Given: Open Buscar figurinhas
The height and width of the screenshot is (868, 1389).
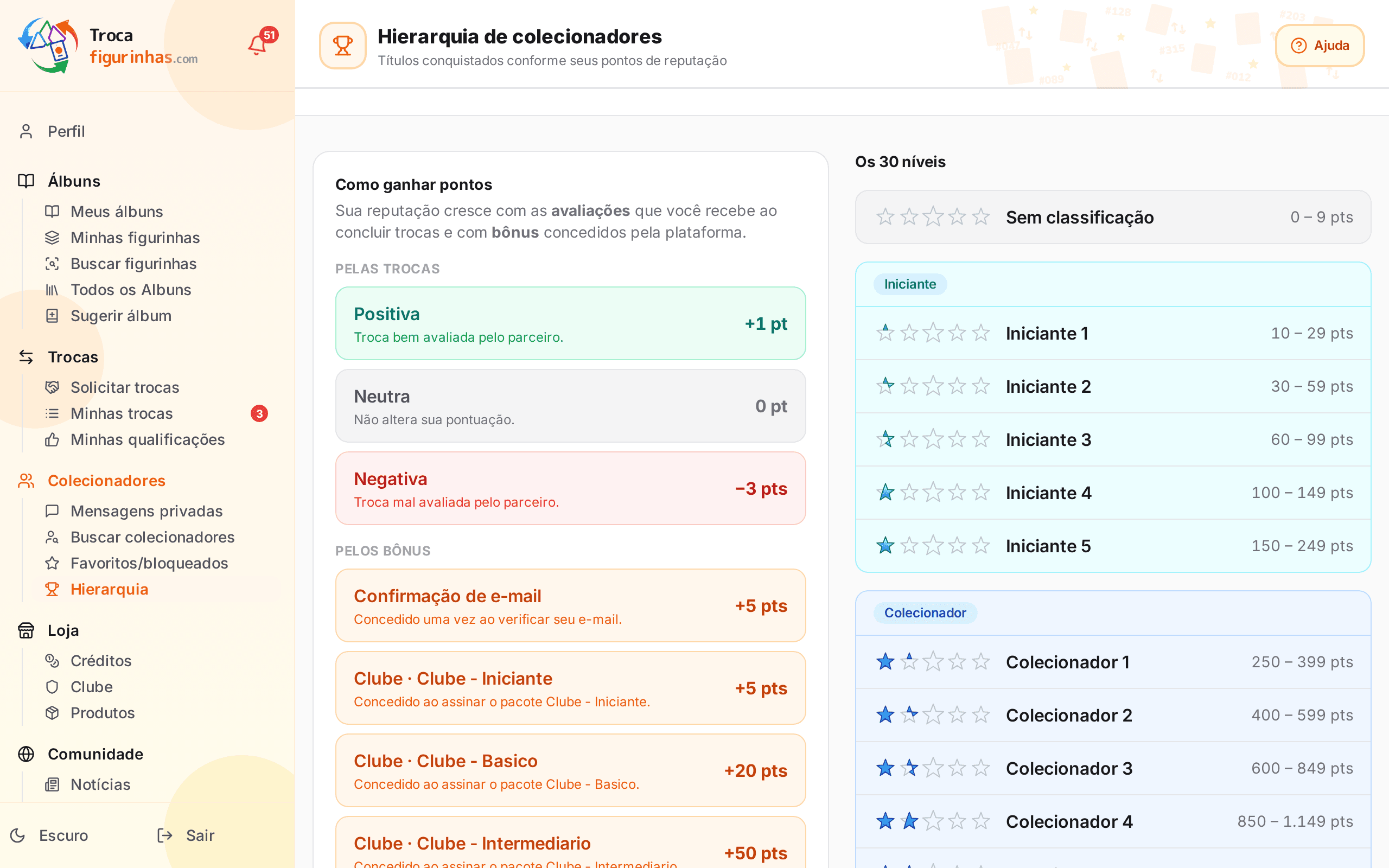Looking at the screenshot, I should (x=133, y=264).
